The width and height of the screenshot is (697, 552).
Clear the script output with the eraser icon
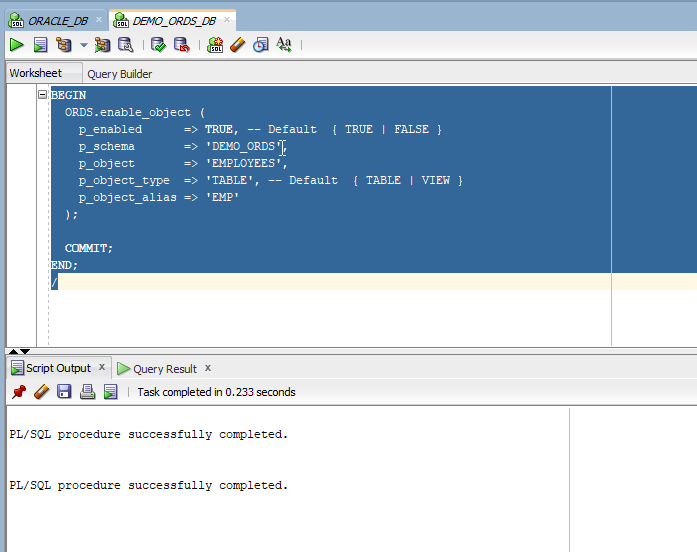point(41,392)
